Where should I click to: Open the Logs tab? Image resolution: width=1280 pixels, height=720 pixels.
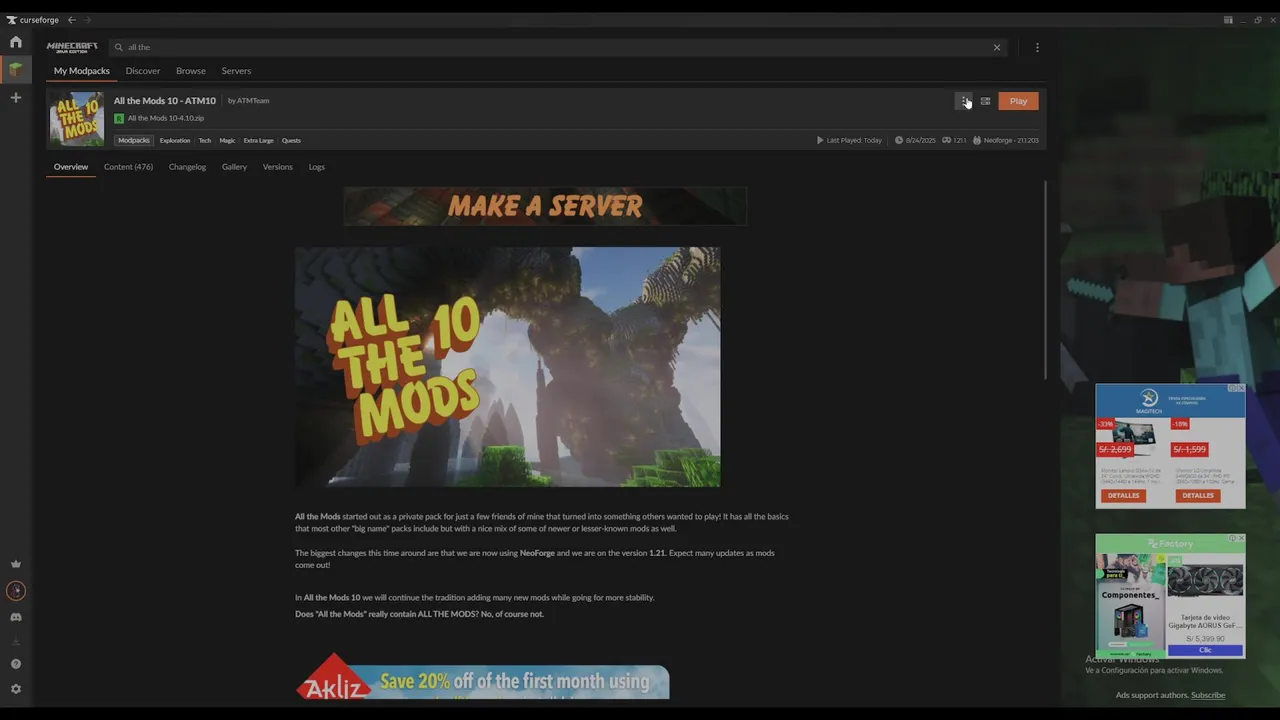pyautogui.click(x=316, y=167)
